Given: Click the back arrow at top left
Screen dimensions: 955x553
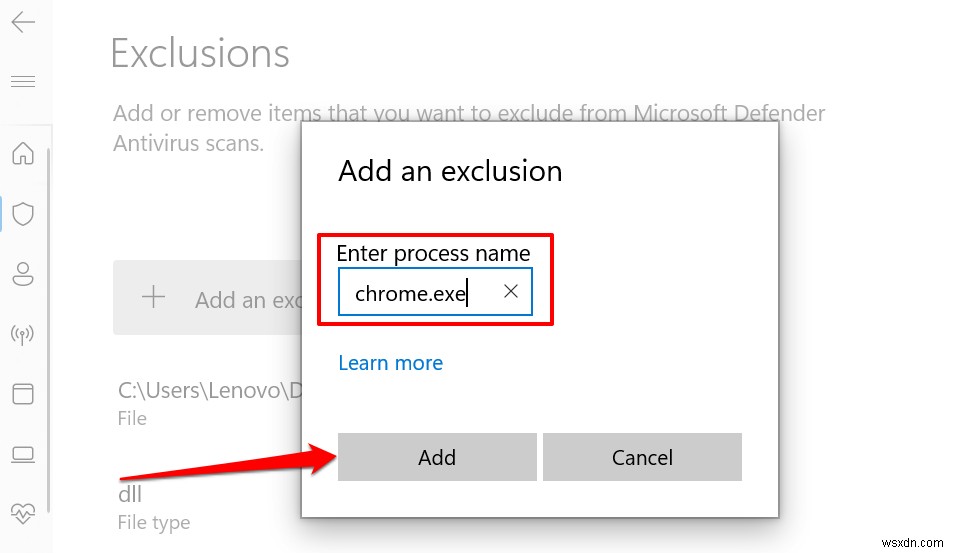Looking at the screenshot, I should [x=23, y=23].
